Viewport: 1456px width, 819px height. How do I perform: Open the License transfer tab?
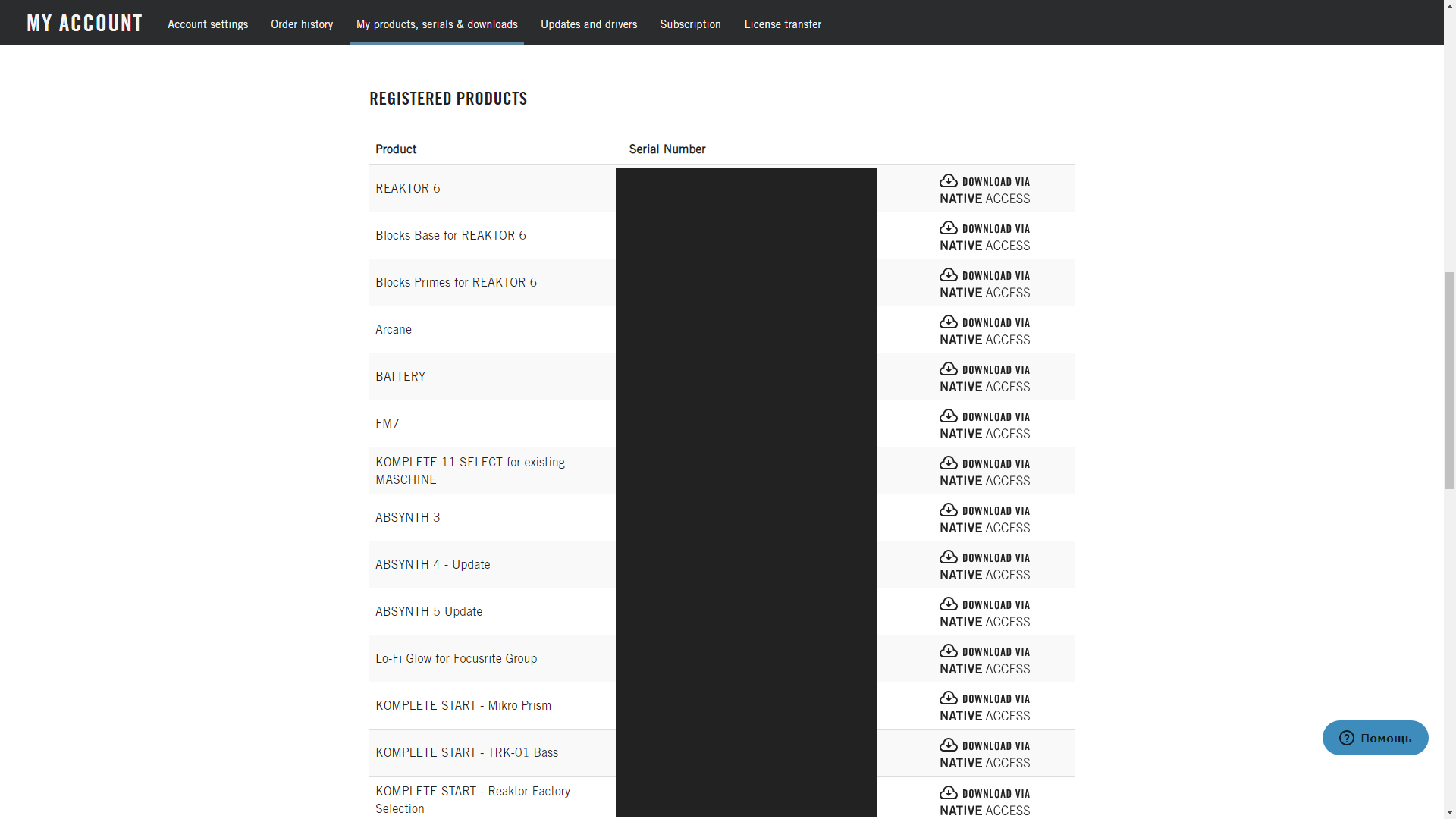[x=783, y=24]
